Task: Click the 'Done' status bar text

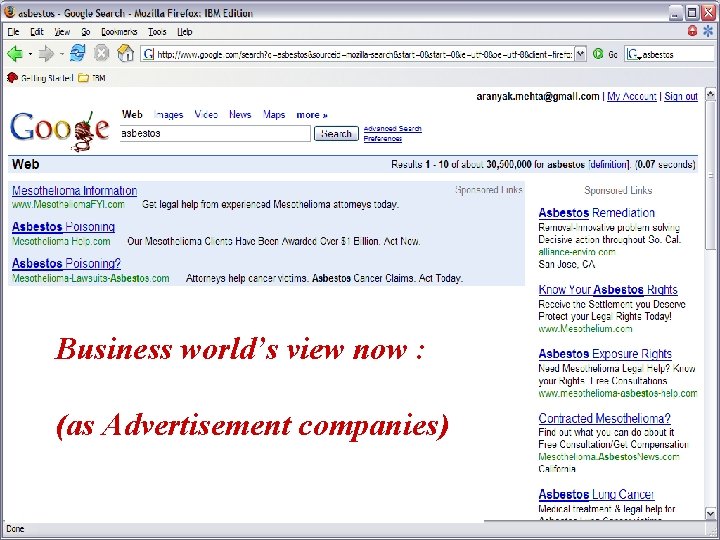Action: [x=15, y=529]
